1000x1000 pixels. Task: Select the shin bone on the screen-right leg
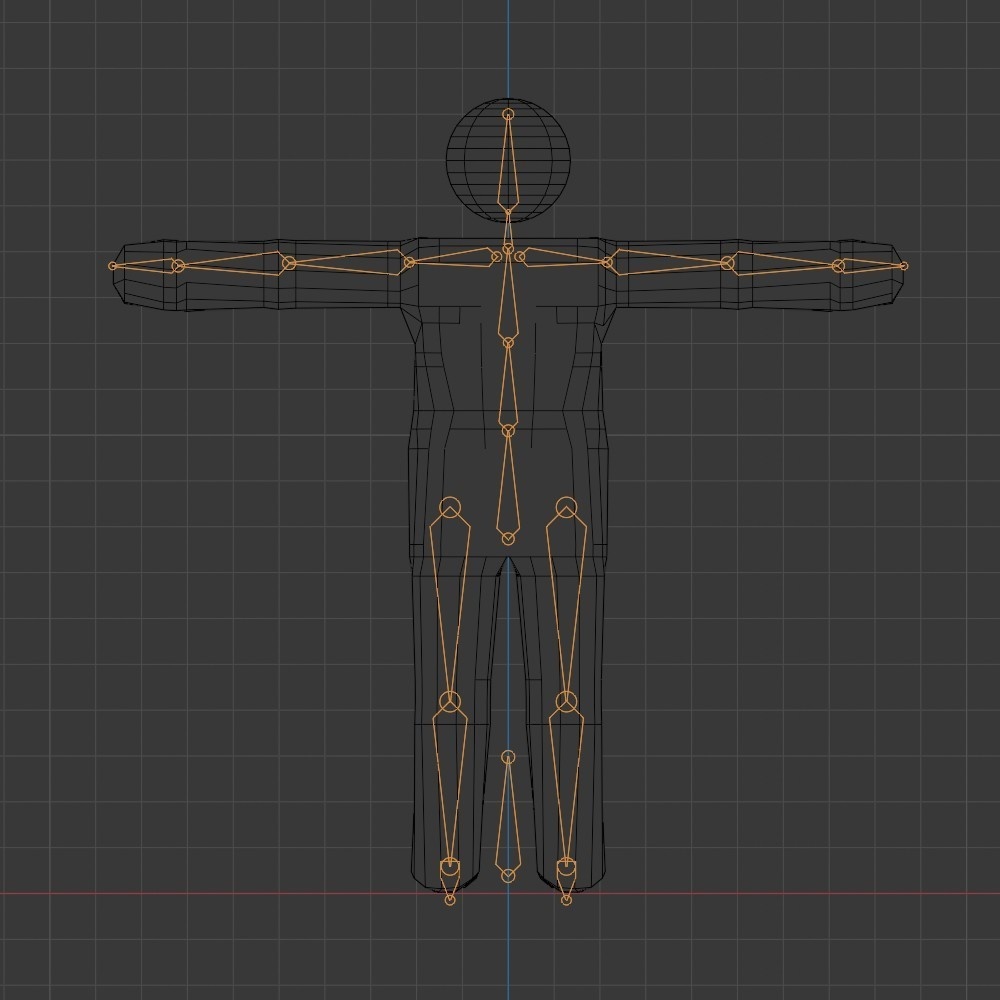pyautogui.click(x=566, y=784)
